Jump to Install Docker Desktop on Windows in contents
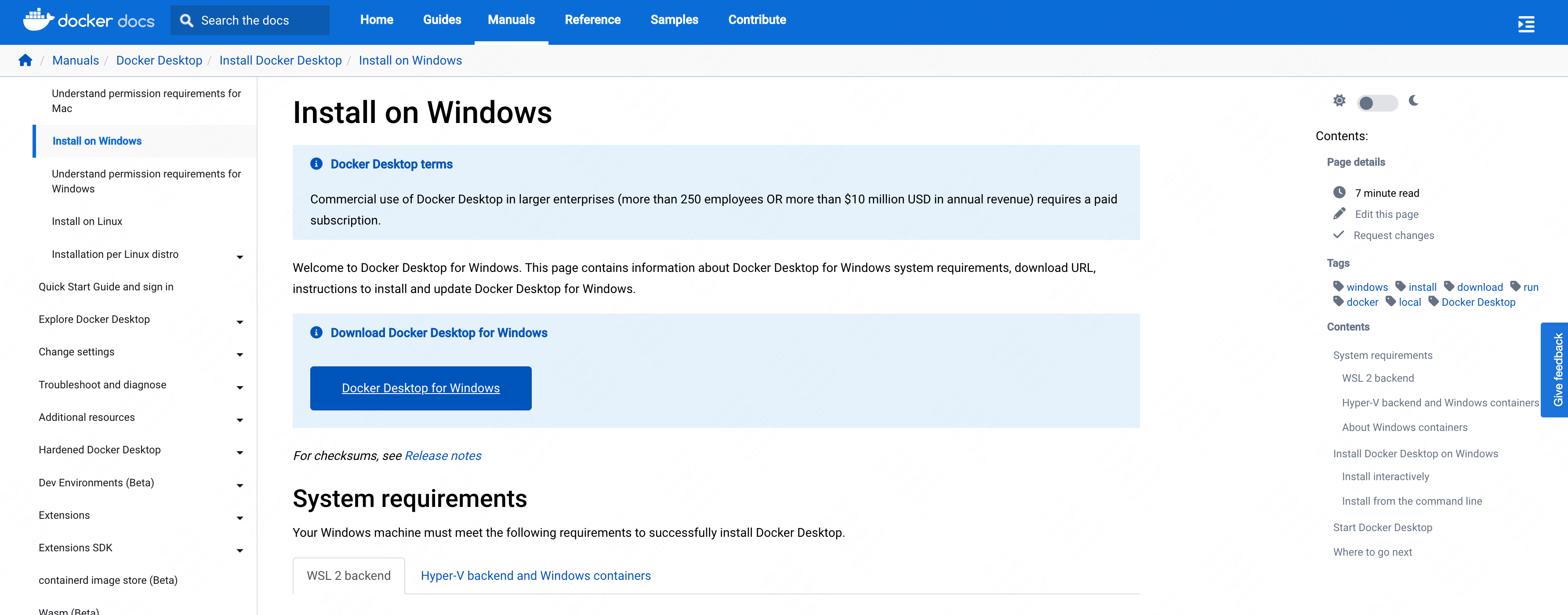 point(1415,454)
